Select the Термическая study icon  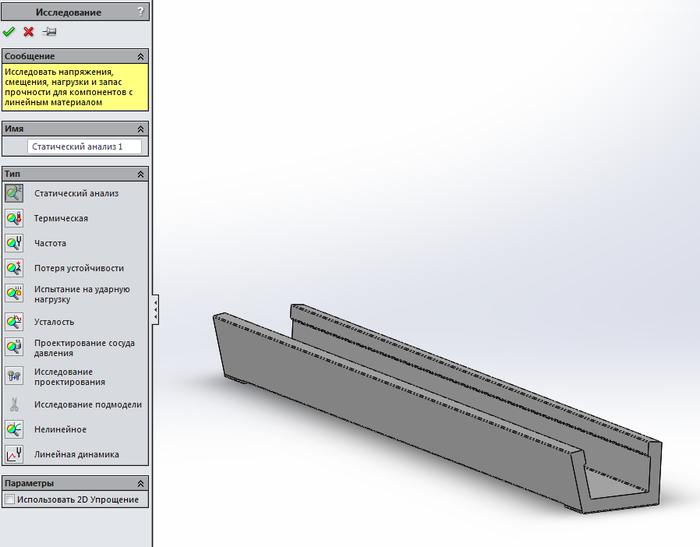tap(14, 219)
